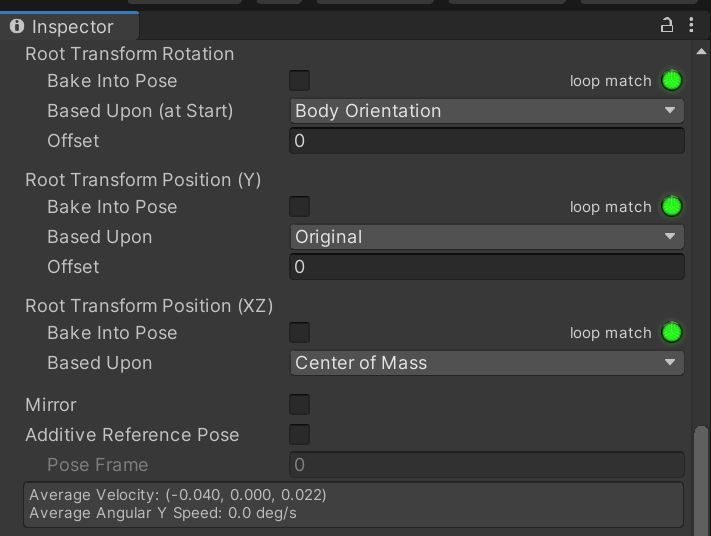Click the Root Transform Position (Y) heading

pyautogui.click(x=143, y=180)
